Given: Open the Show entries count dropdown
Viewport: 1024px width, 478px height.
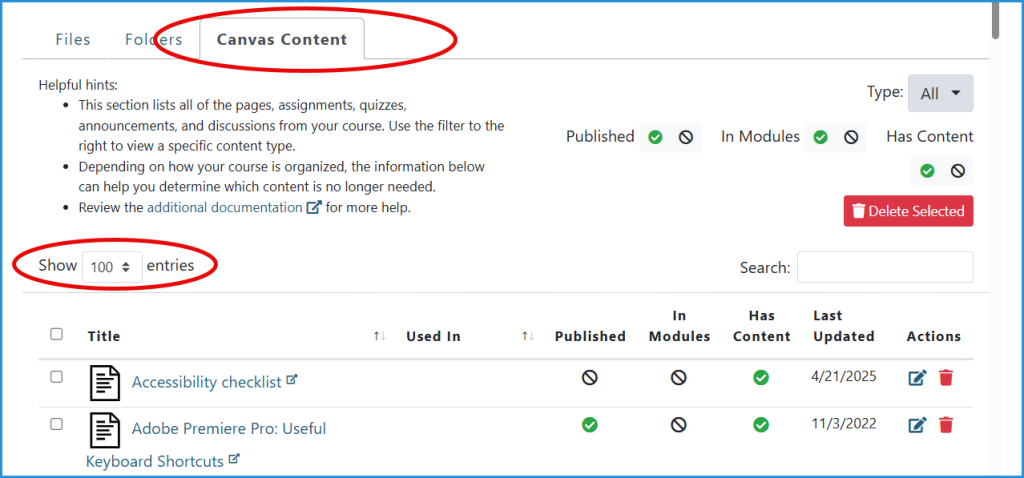Looking at the screenshot, I should [x=110, y=267].
